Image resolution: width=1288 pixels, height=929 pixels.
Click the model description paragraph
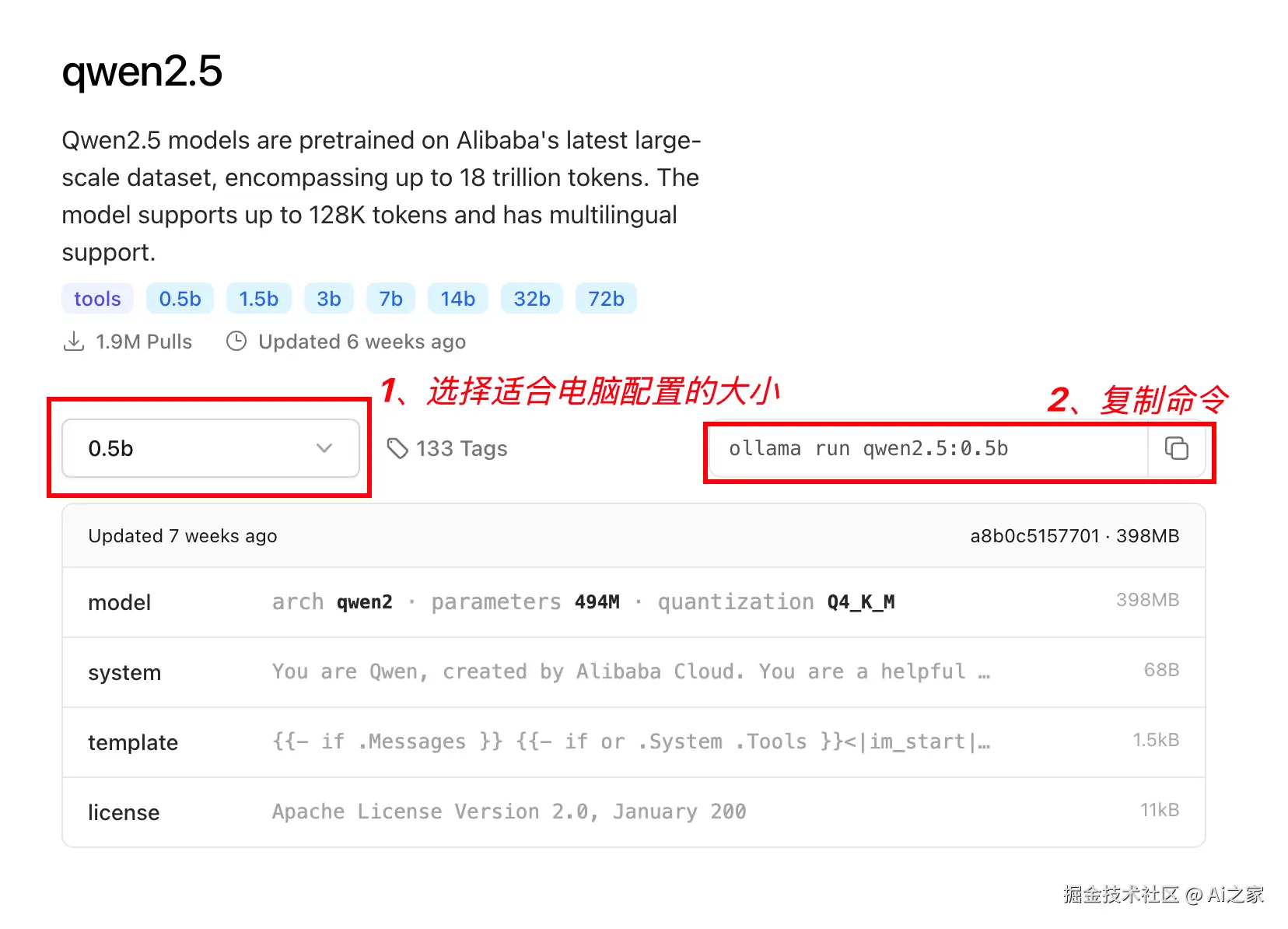381,196
